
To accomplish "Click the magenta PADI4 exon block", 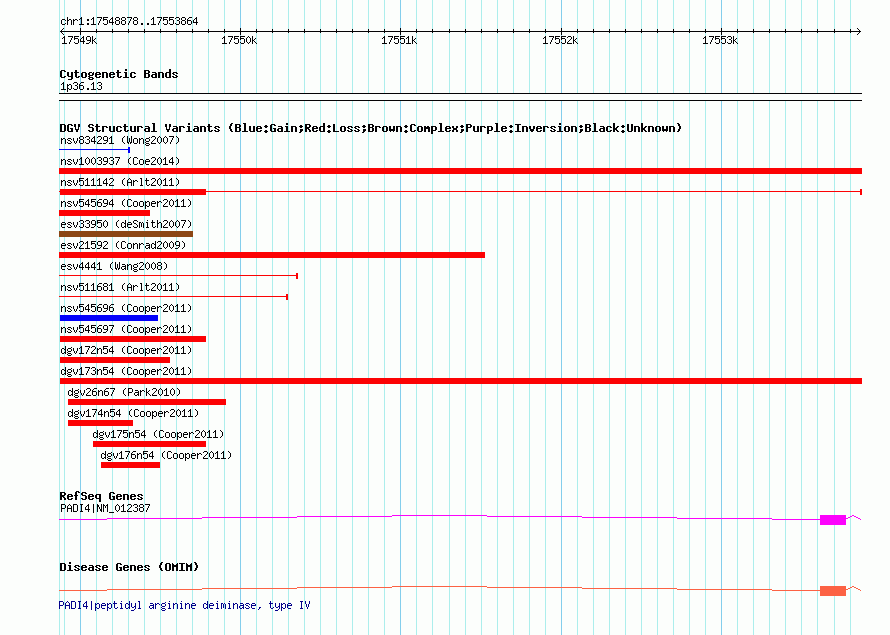I will [x=833, y=520].
